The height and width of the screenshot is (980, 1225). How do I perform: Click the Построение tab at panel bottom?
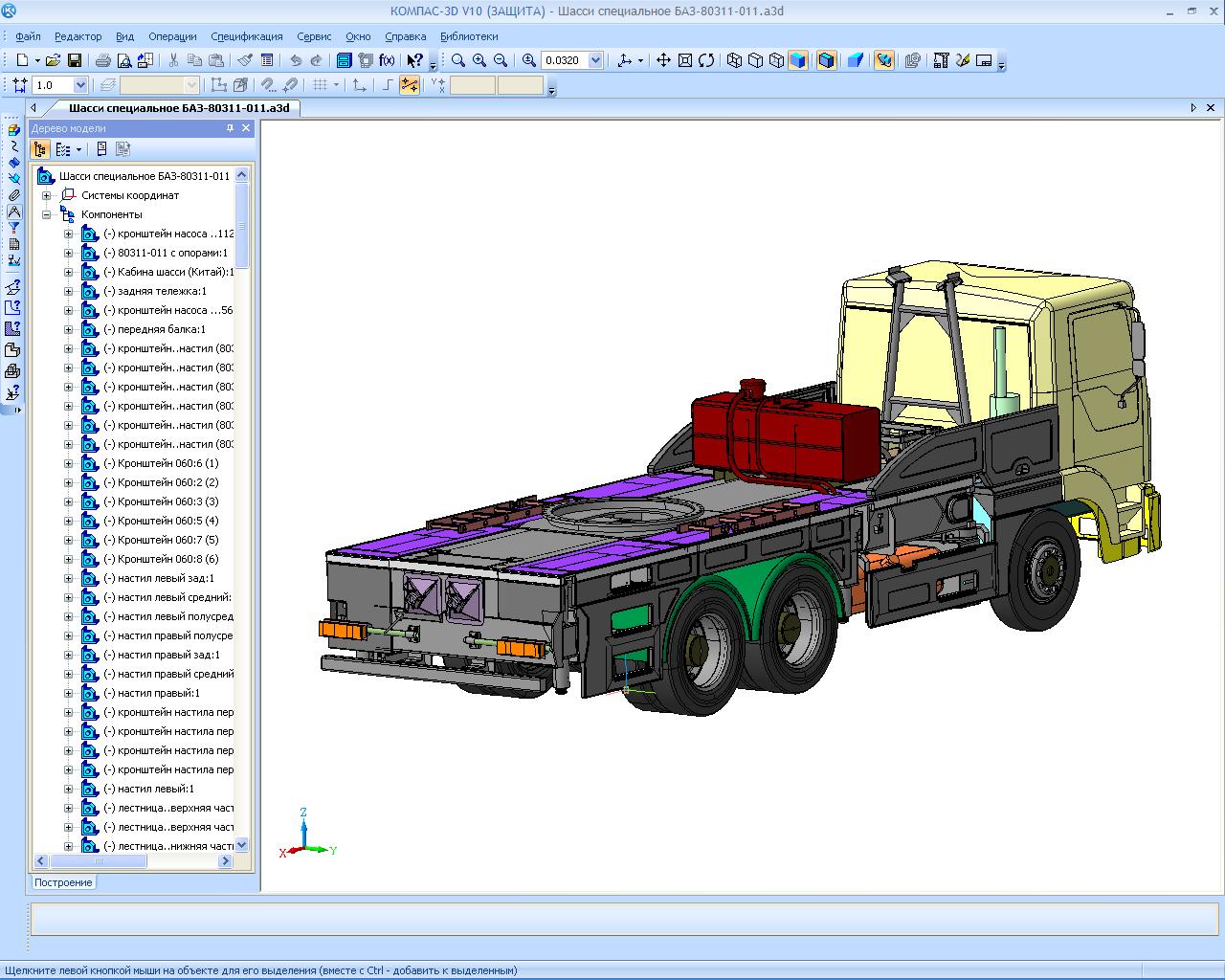pyautogui.click(x=63, y=882)
